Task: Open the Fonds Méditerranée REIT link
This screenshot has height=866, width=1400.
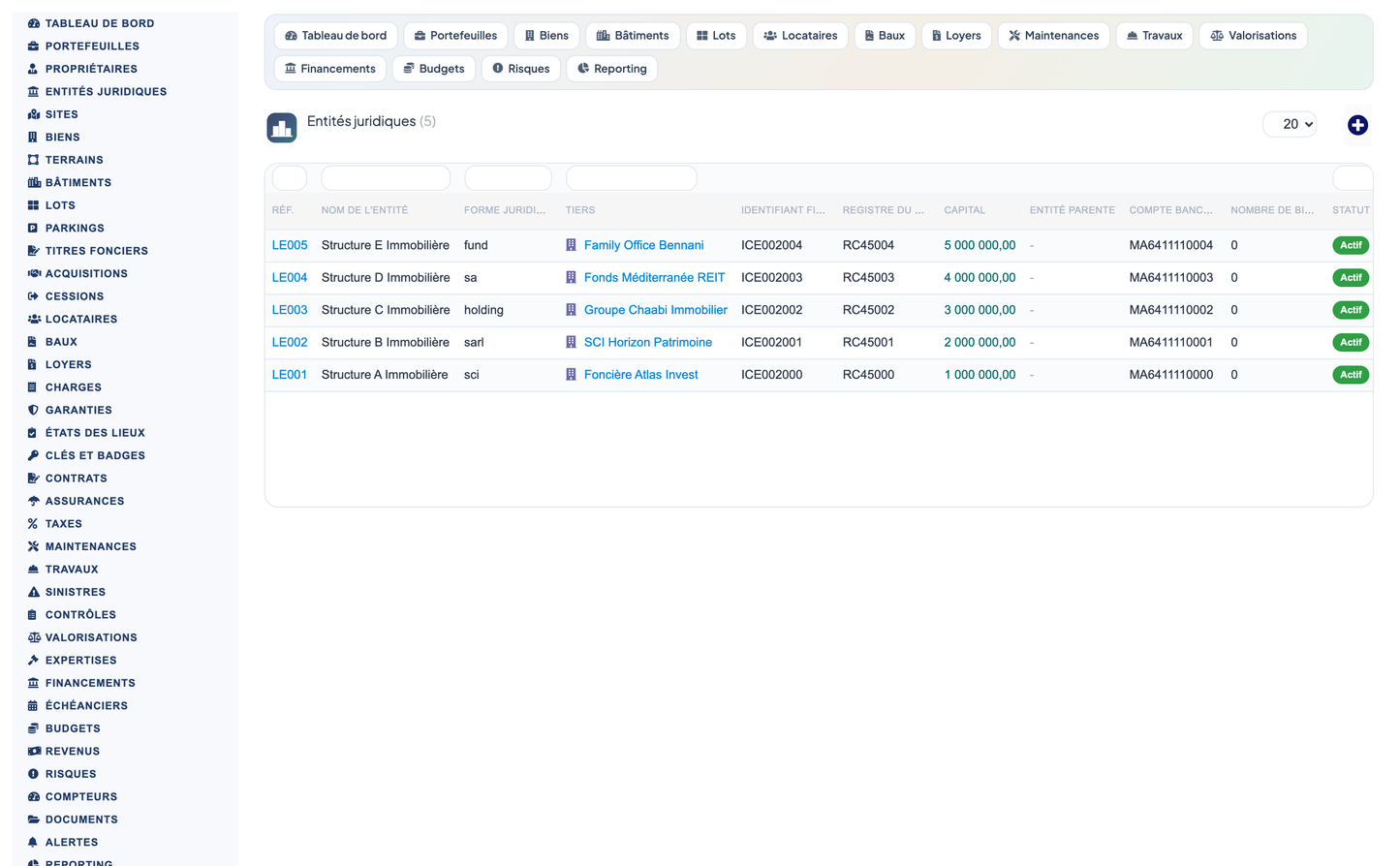Action: (654, 278)
